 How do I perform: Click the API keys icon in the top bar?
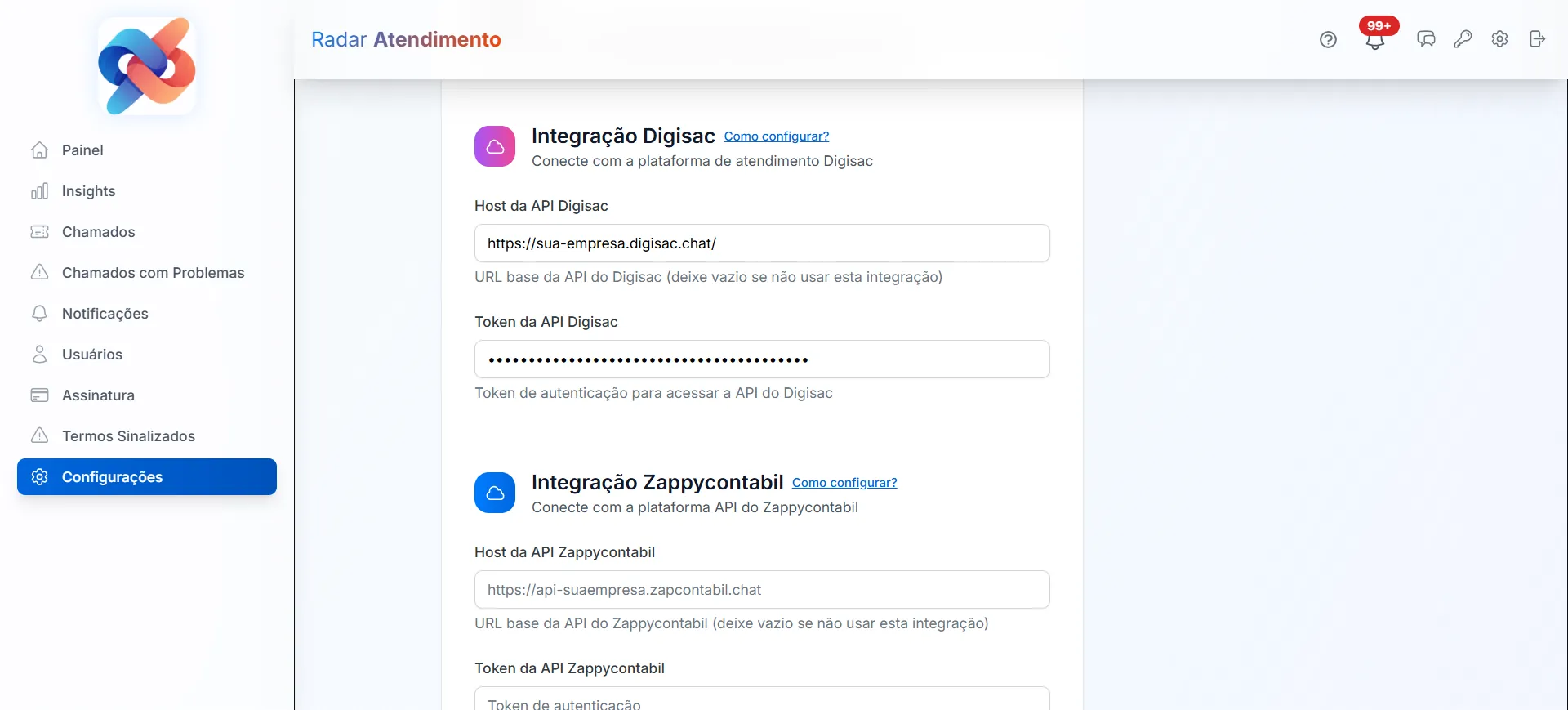point(1463,39)
